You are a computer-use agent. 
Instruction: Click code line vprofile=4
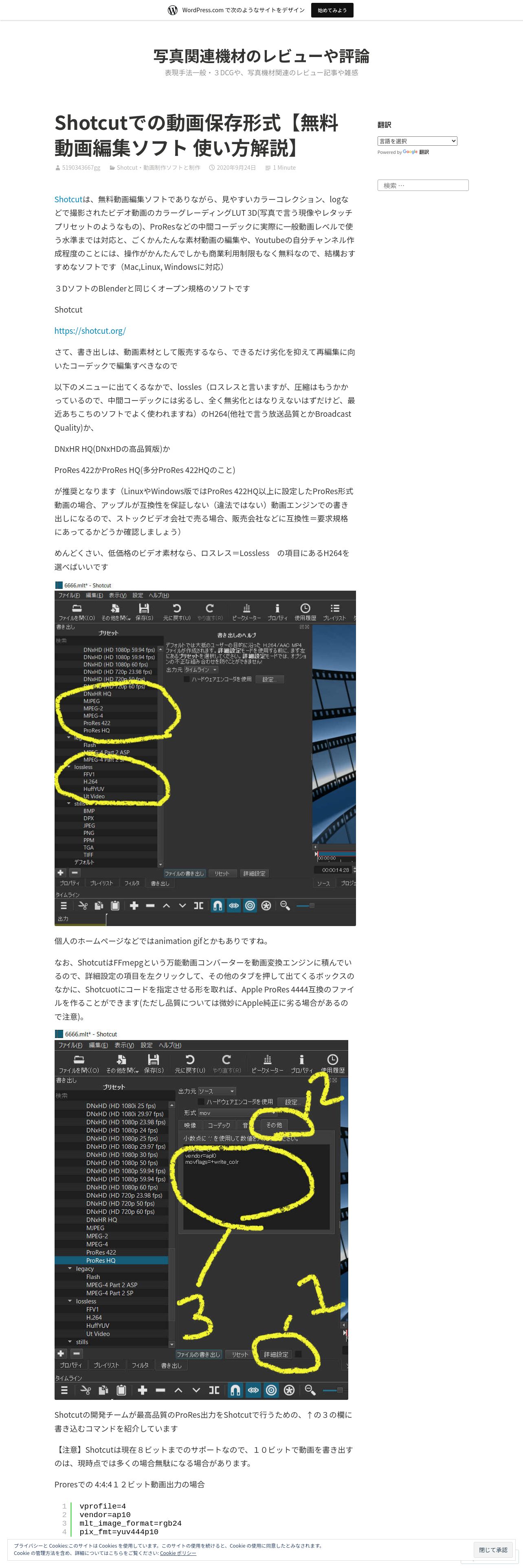click(103, 1506)
